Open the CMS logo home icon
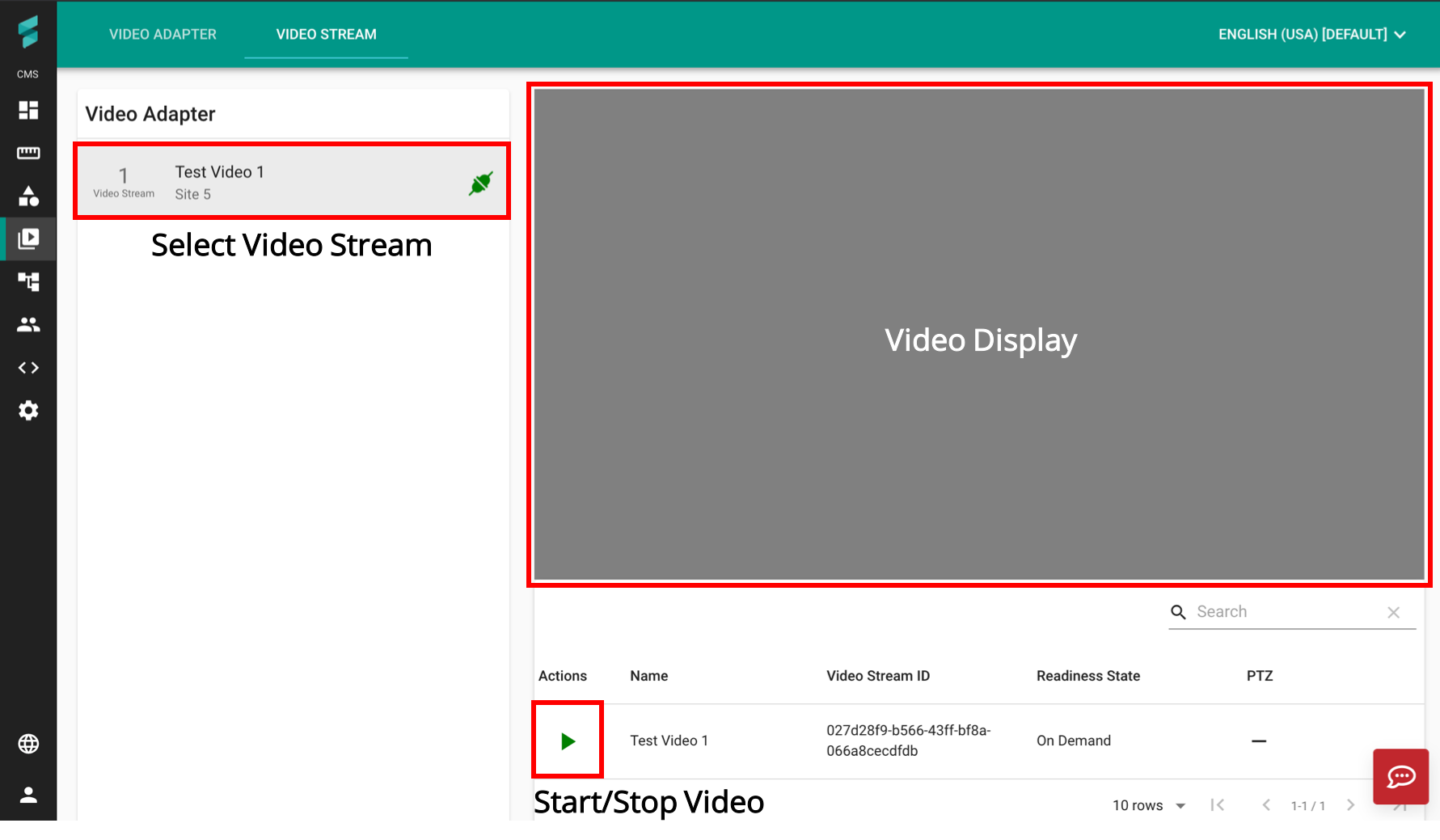 (x=28, y=32)
